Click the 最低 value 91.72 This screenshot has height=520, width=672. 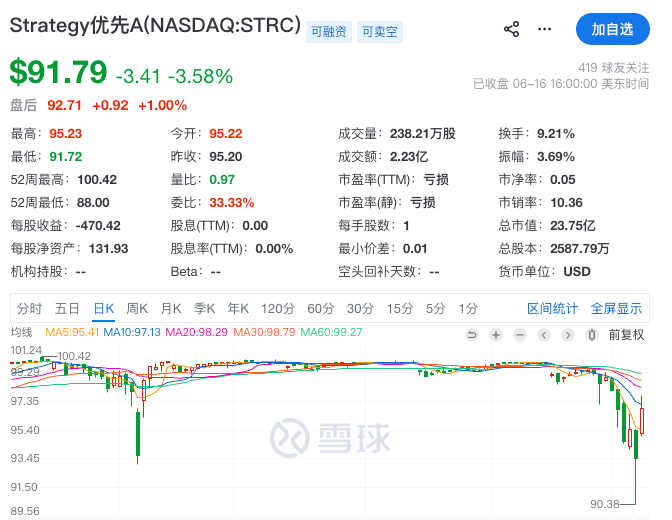point(66,157)
